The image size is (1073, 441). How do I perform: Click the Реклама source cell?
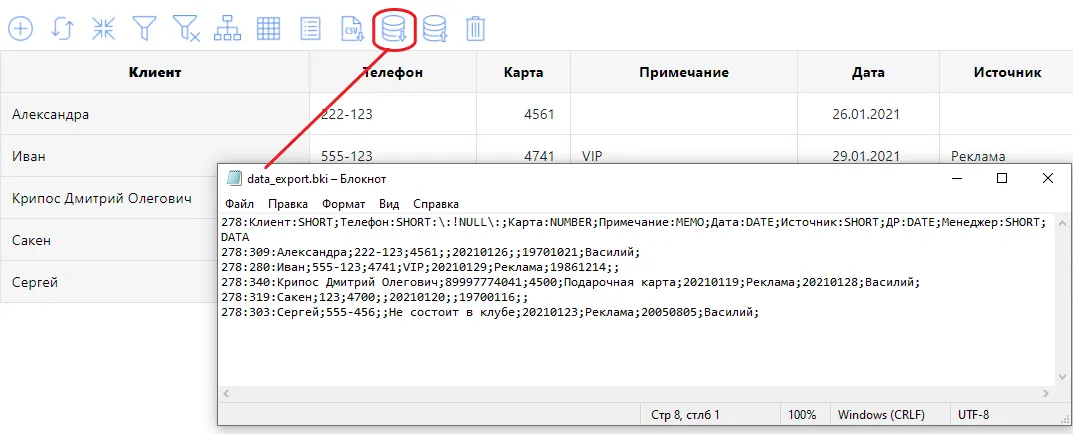coord(1006,151)
